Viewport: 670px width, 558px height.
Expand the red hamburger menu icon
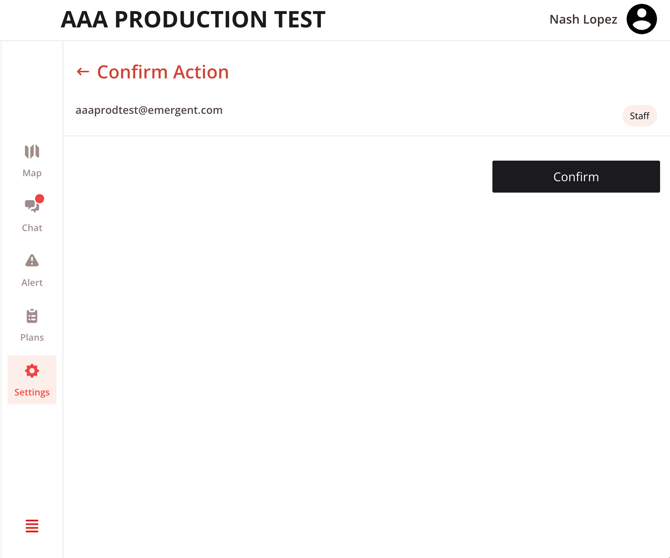pyautogui.click(x=32, y=526)
